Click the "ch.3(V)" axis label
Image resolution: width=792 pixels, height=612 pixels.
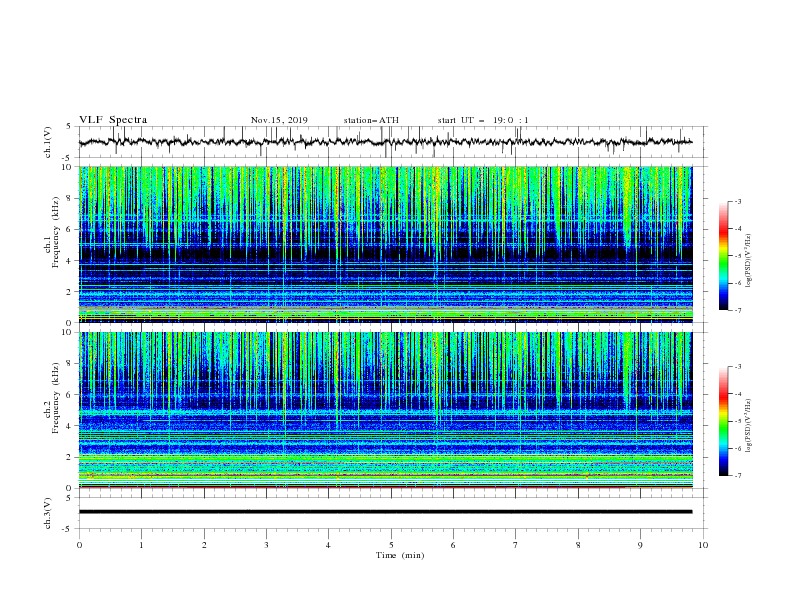pyautogui.click(x=48, y=513)
